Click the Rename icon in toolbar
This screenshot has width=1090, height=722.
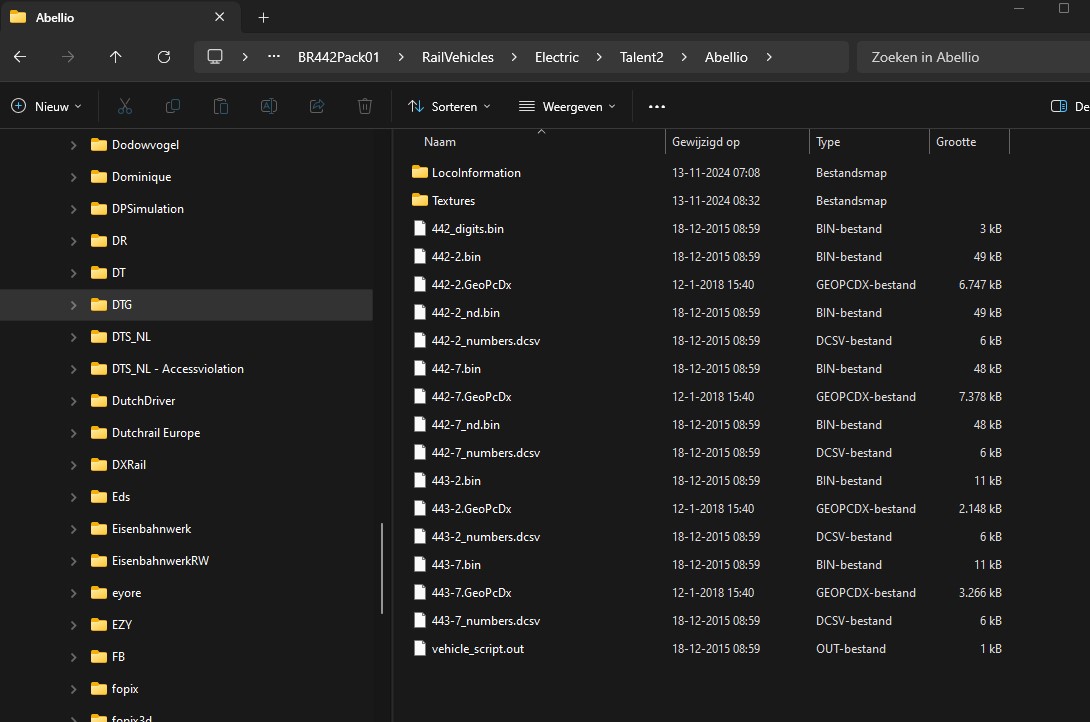[268, 106]
